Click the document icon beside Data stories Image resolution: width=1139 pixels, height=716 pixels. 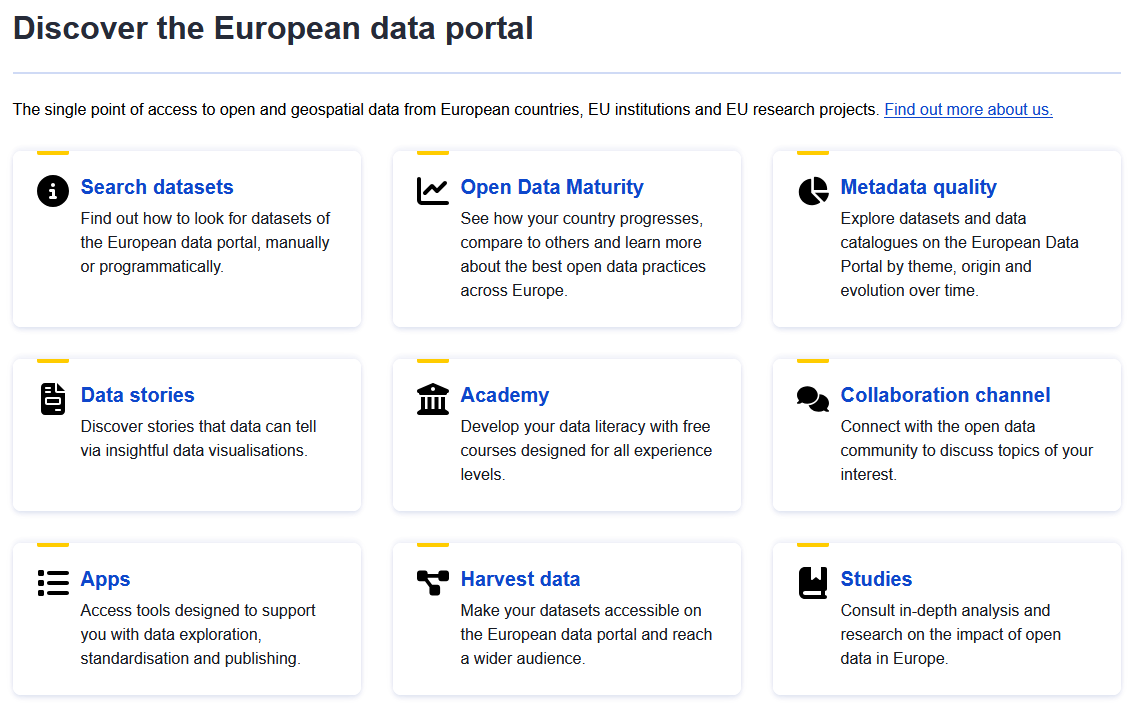(x=53, y=398)
